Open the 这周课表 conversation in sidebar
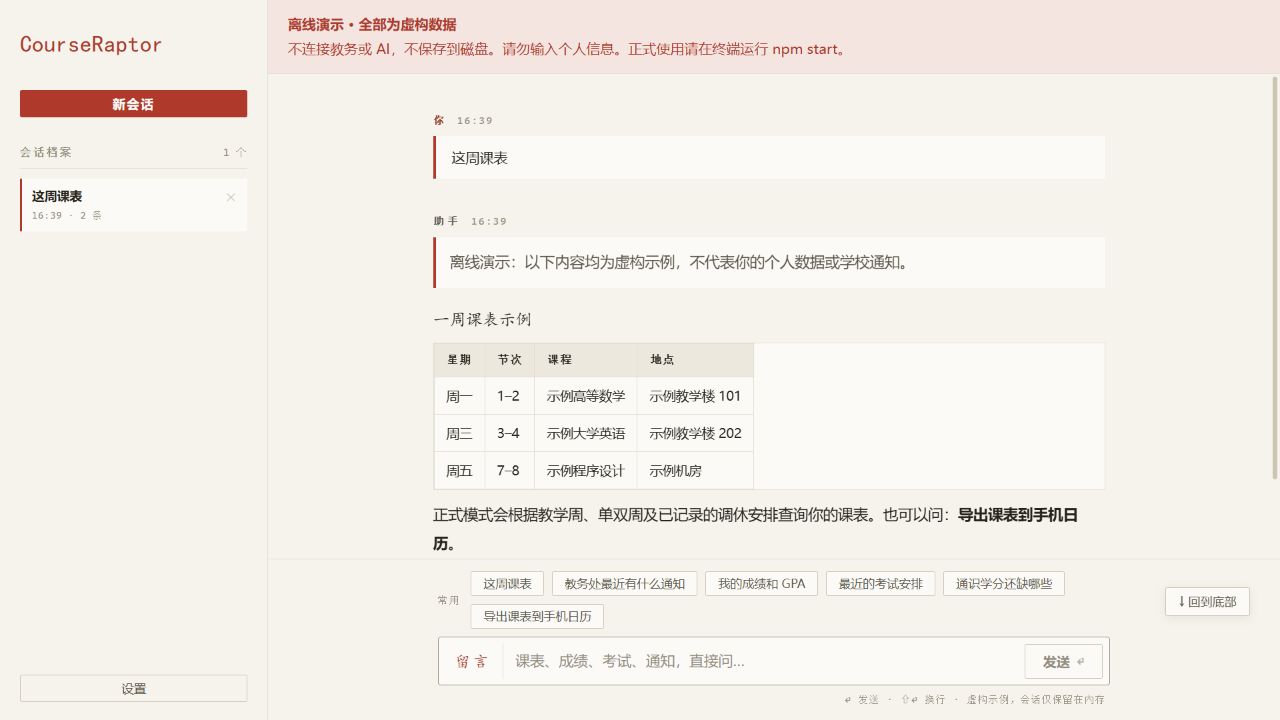 133,205
